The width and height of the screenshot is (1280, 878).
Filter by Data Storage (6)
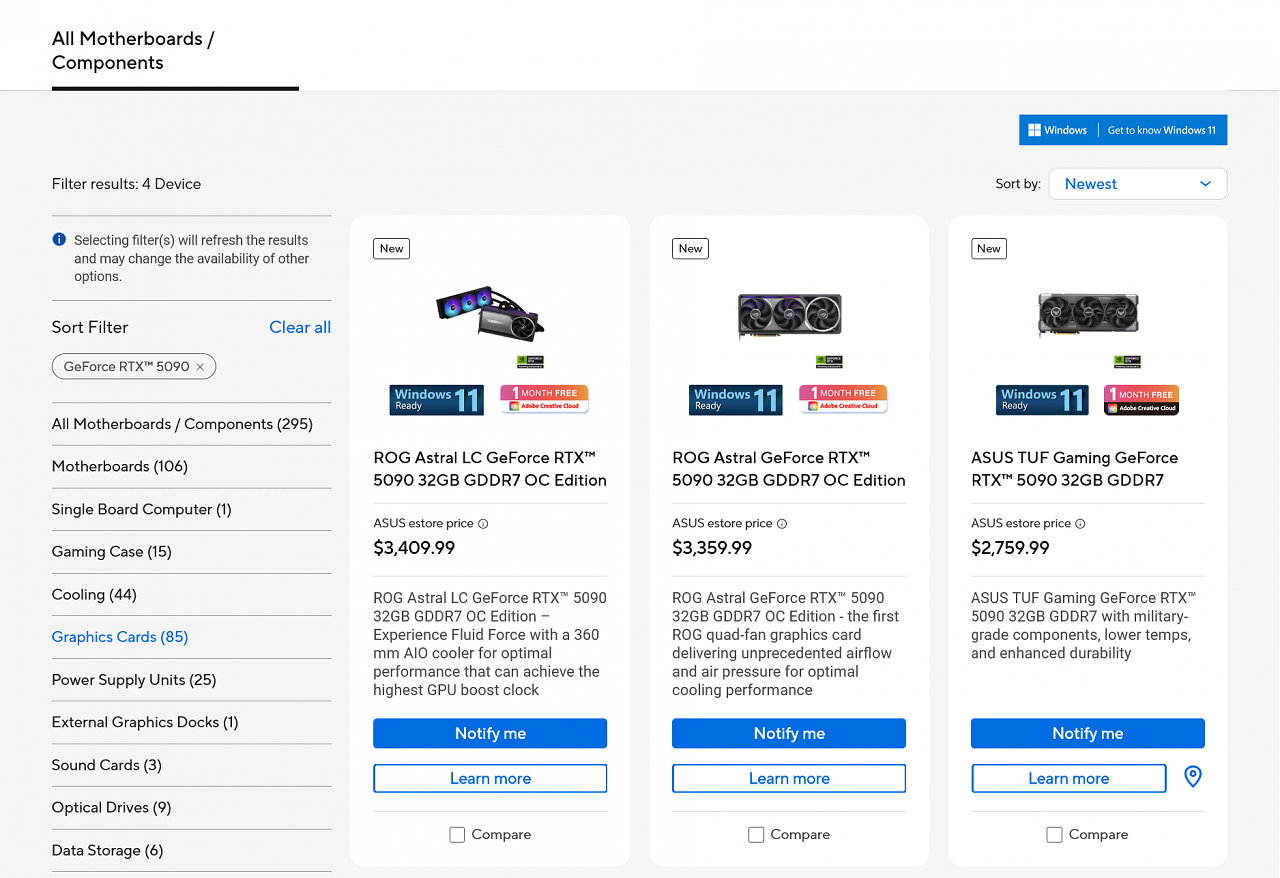tap(108, 851)
